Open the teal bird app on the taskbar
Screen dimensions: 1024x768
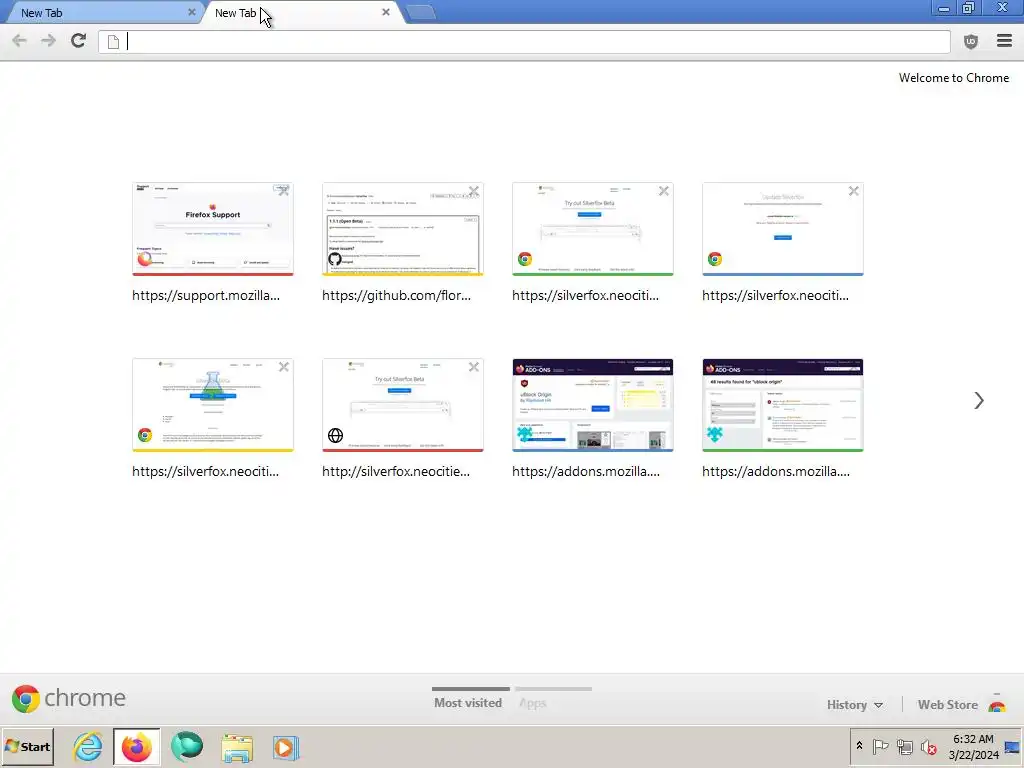click(x=187, y=746)
